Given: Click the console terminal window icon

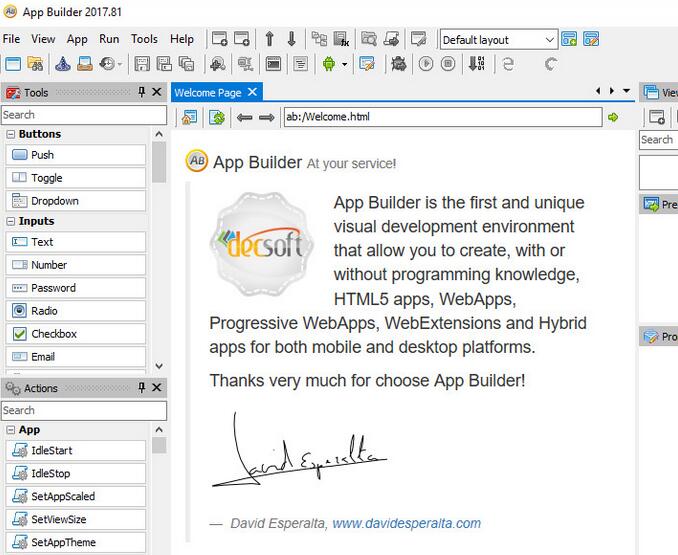Looking at the screenshot, I should (x=273, y=64).
